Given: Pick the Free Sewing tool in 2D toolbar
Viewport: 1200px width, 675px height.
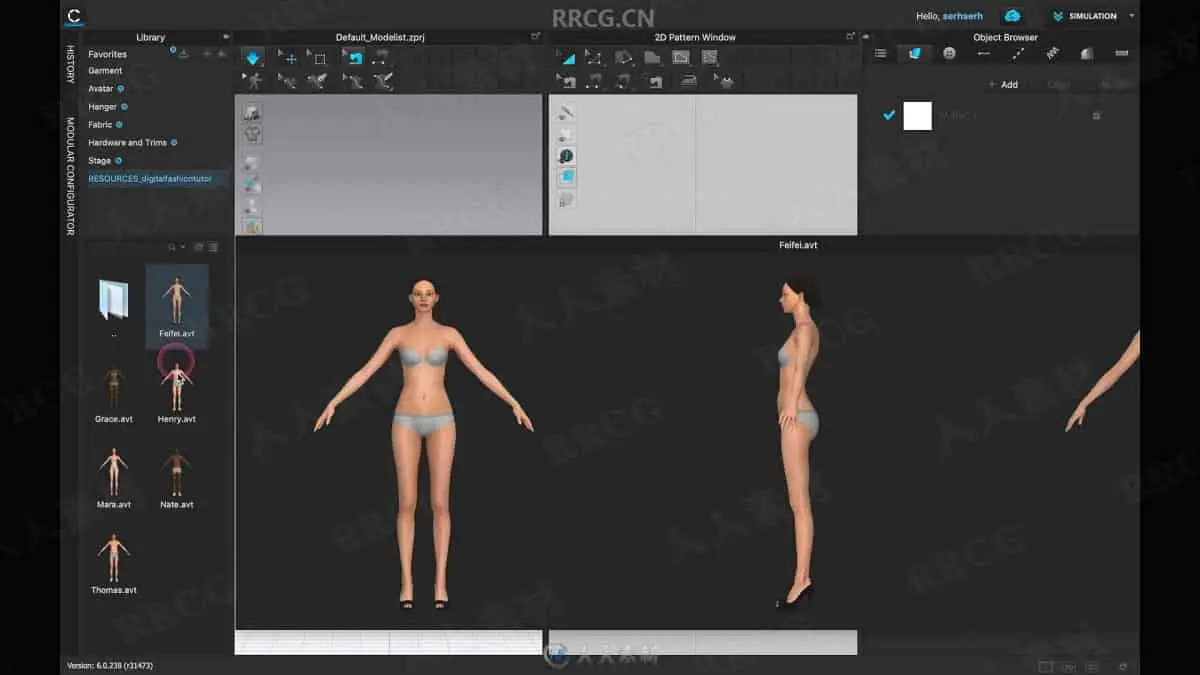Looking at the screenshot, I should (x=623, y=81).
